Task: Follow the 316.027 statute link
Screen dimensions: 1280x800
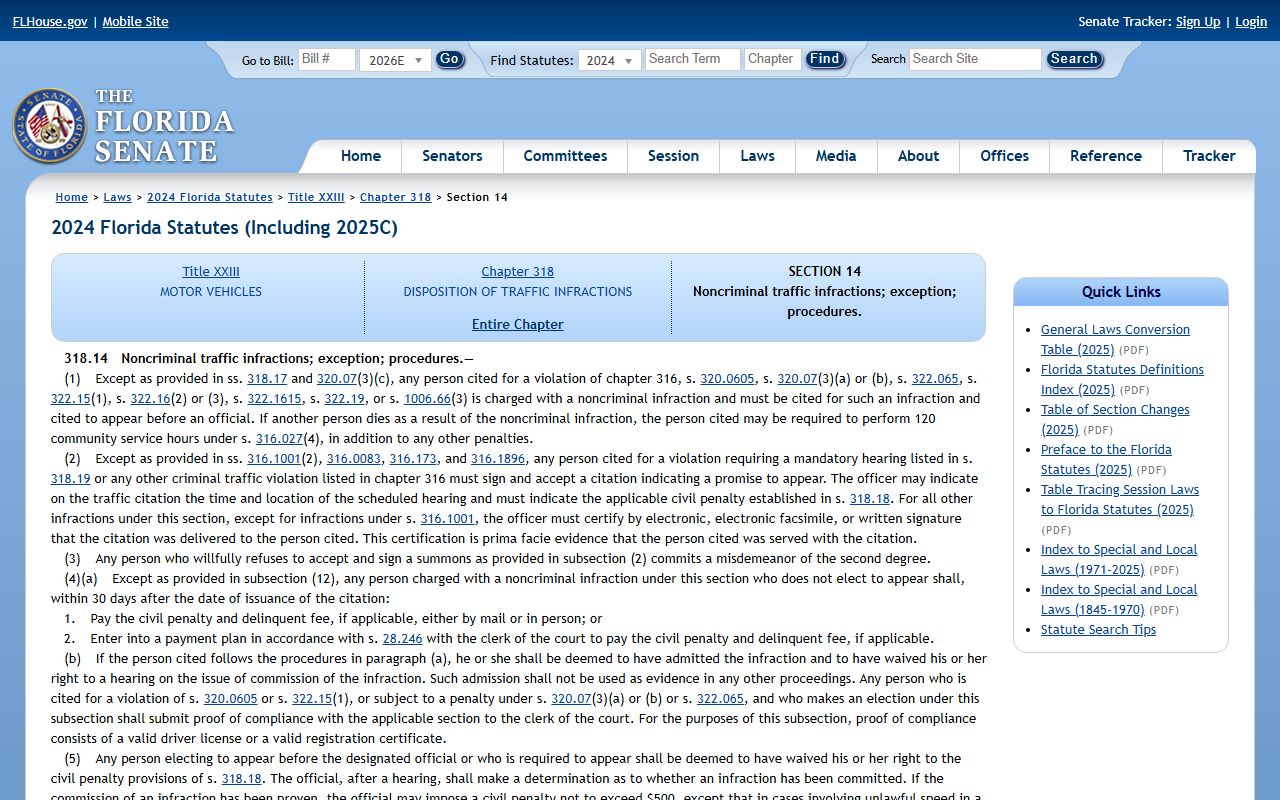Action: click(x=279, y=438)
